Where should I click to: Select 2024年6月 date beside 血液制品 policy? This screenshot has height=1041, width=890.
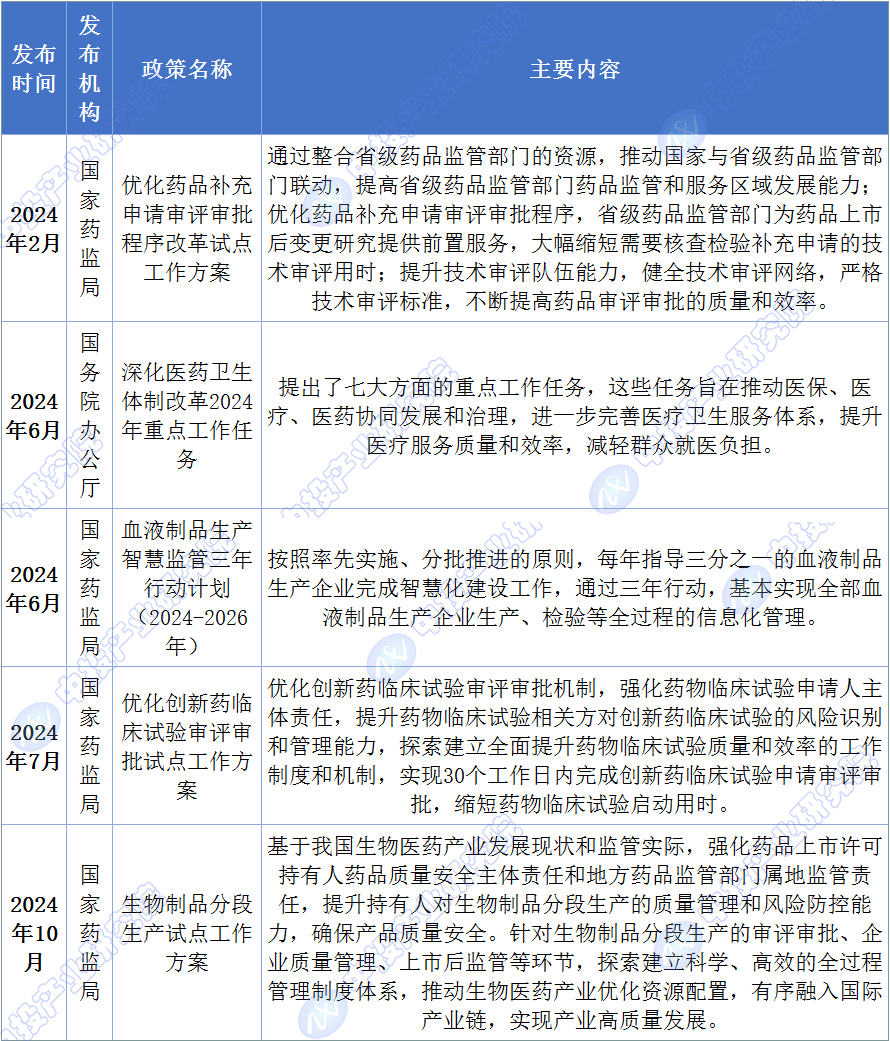click(33, 588)
